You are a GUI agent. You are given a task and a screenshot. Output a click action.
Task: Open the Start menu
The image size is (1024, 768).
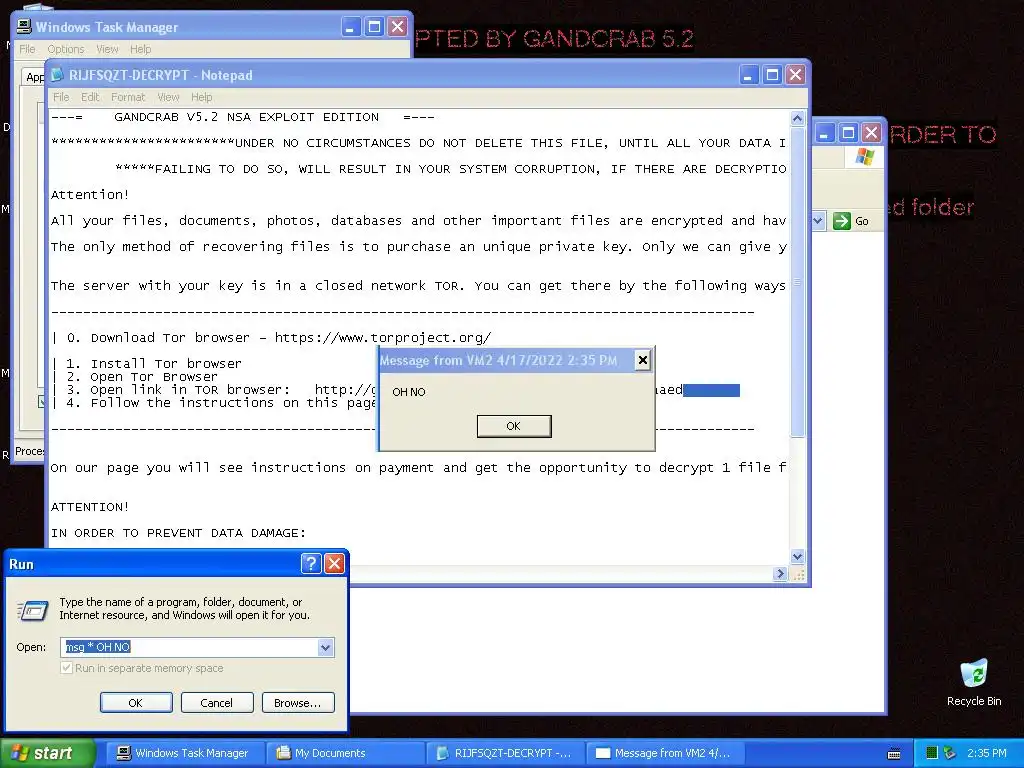point(47,753)
